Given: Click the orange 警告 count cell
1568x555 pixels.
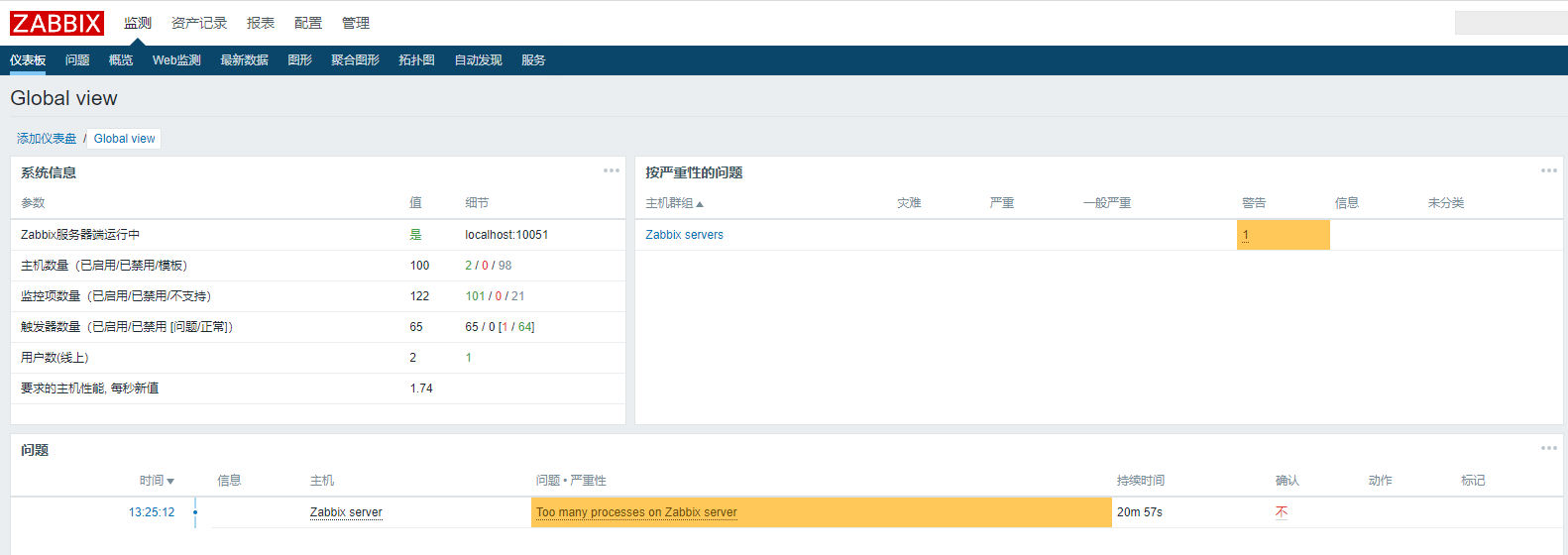Looking at the screenshot, I should (1283, 235).
